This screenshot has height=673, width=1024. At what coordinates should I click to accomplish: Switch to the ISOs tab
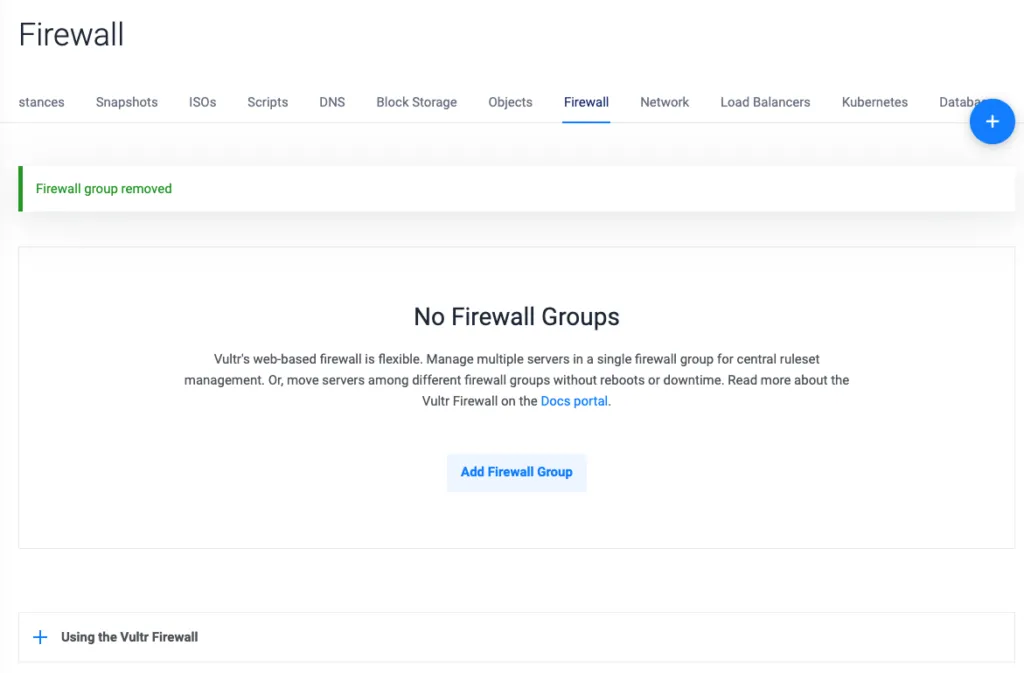[202, 102]
